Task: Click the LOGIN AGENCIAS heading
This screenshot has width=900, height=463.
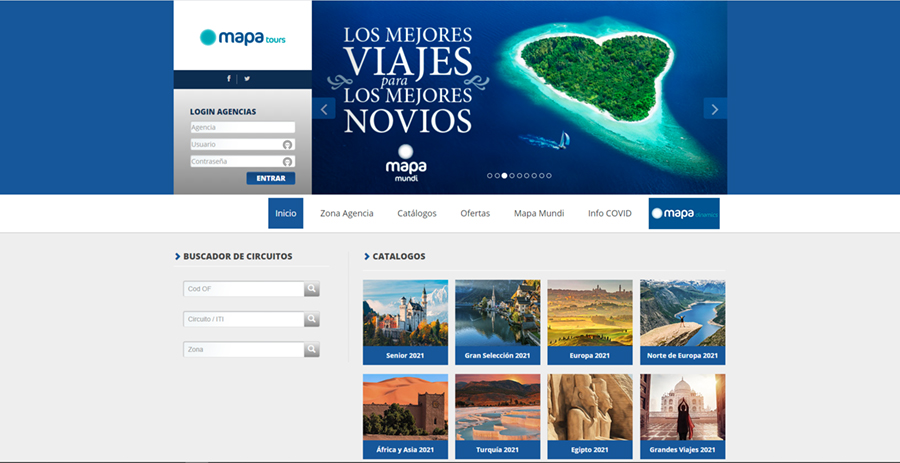Action: tap(223, 112)
